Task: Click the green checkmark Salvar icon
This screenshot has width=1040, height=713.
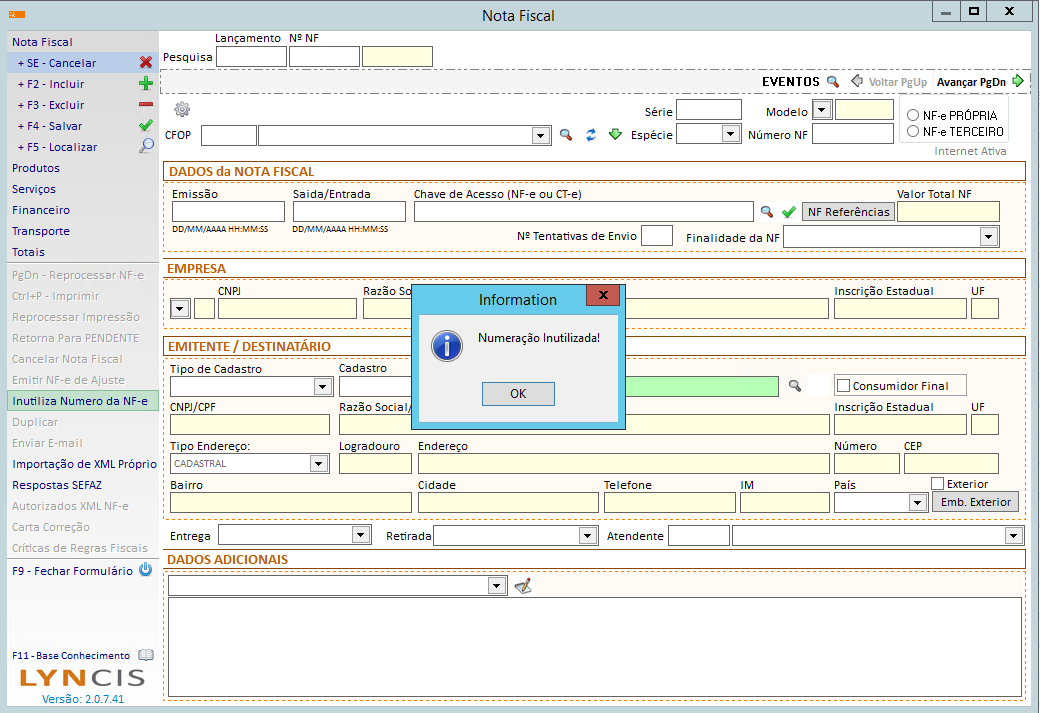Action: pos(146,126)
